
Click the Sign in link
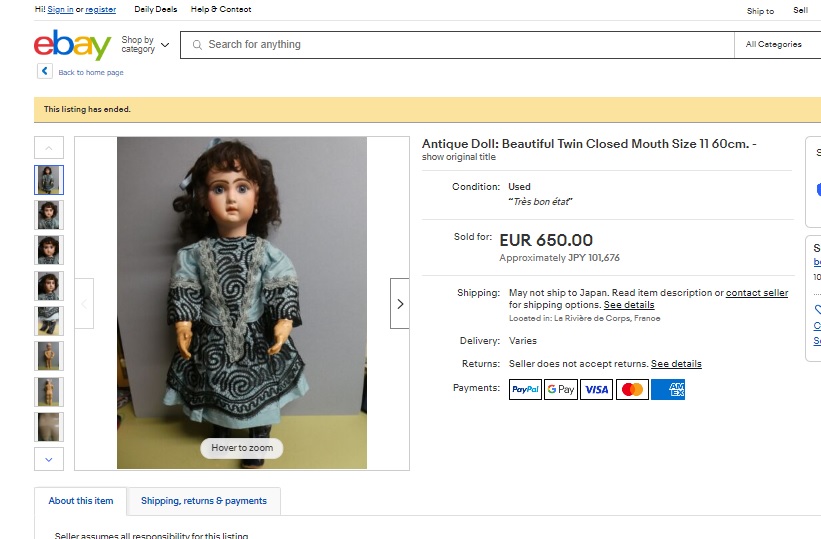60,9
